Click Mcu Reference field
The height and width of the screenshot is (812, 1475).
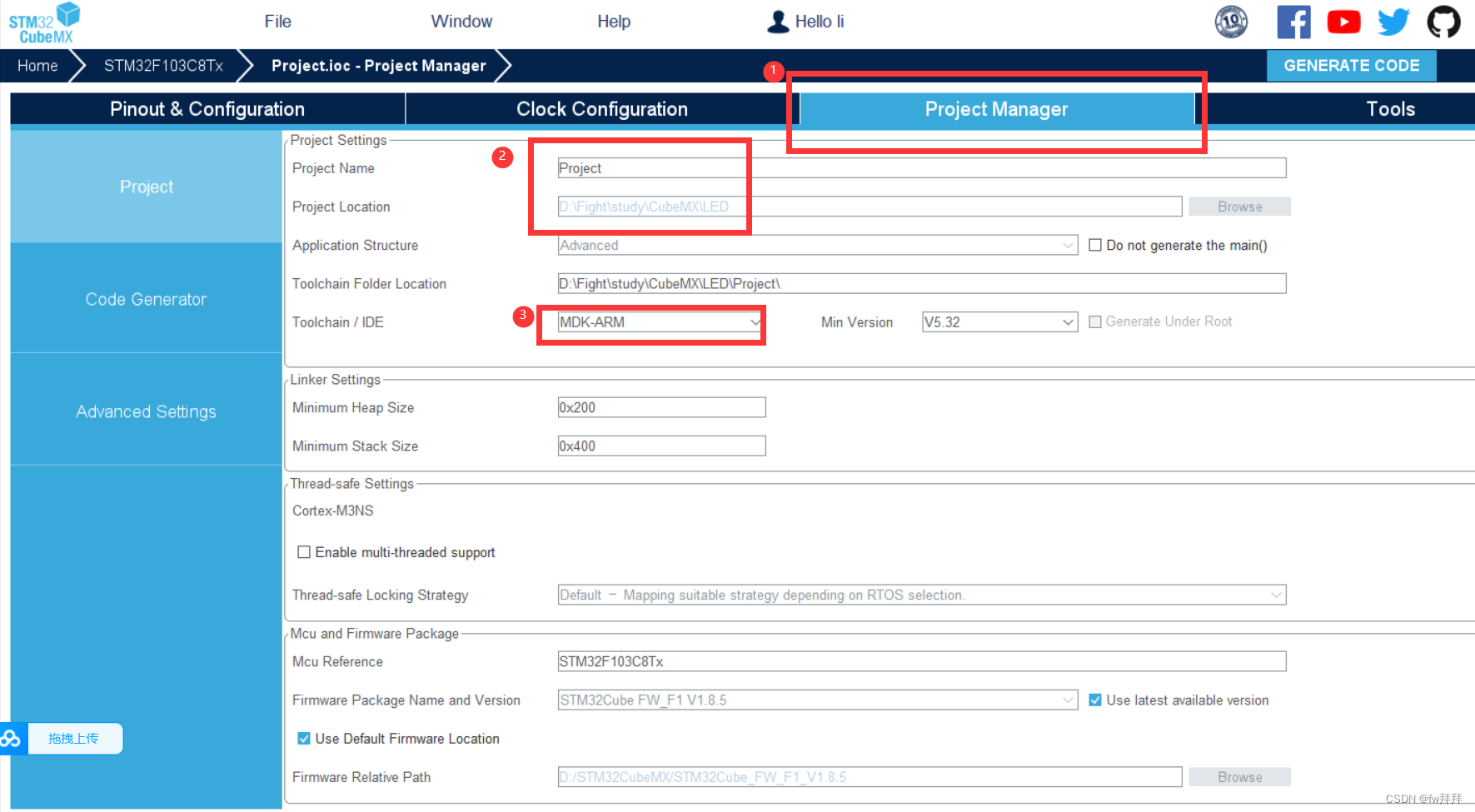922,661
